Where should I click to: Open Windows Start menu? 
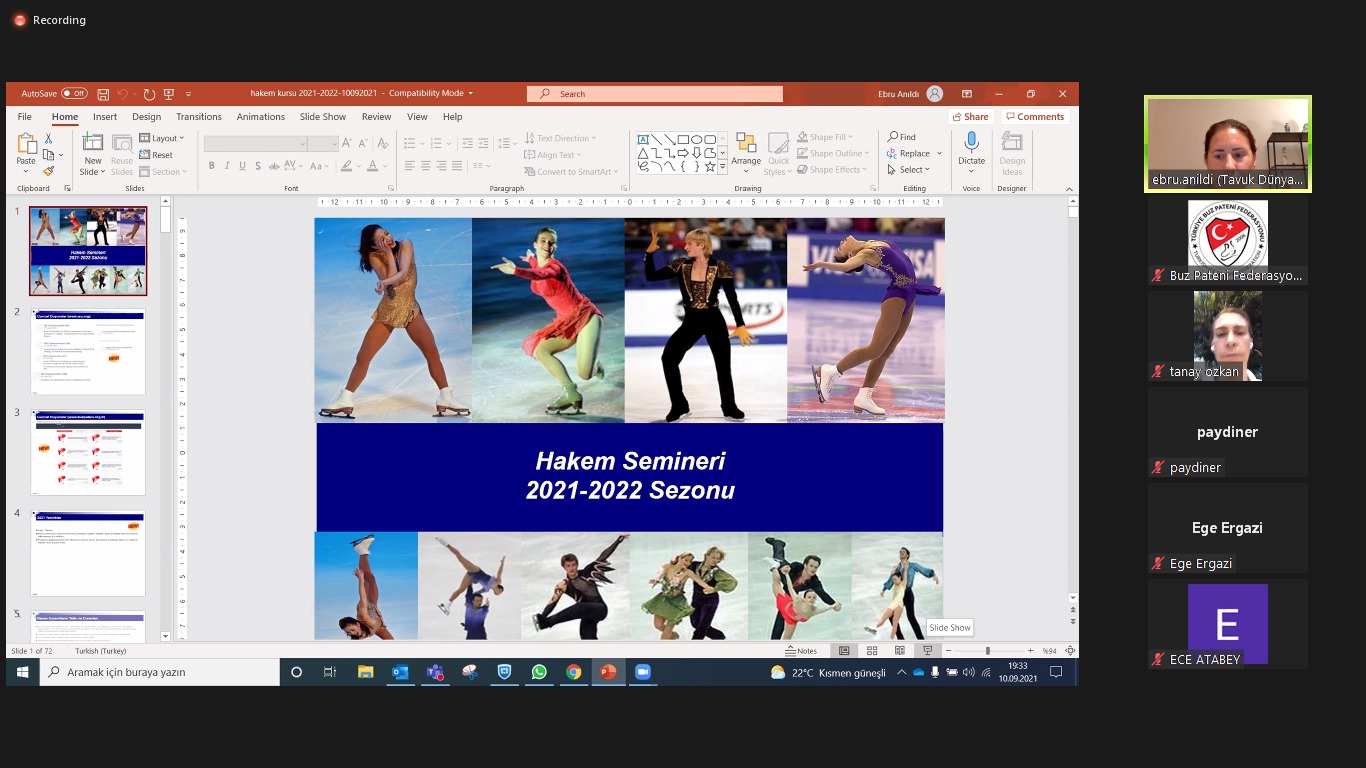click(22, 672)
